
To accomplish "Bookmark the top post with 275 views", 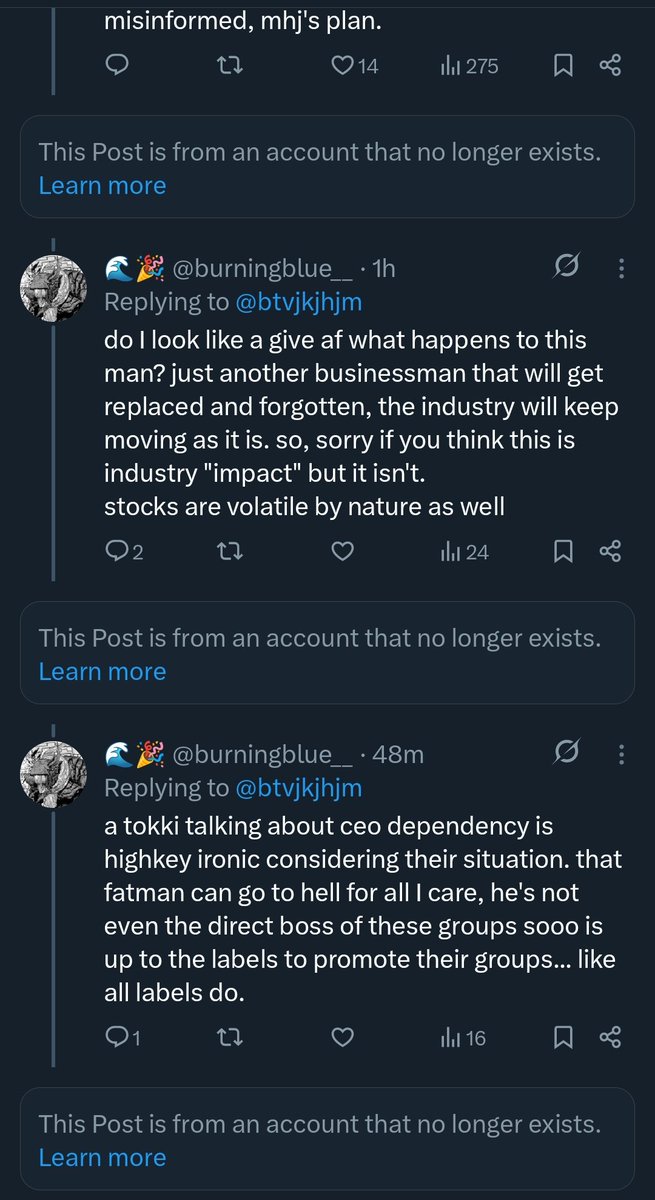I will tap(563, 67).
